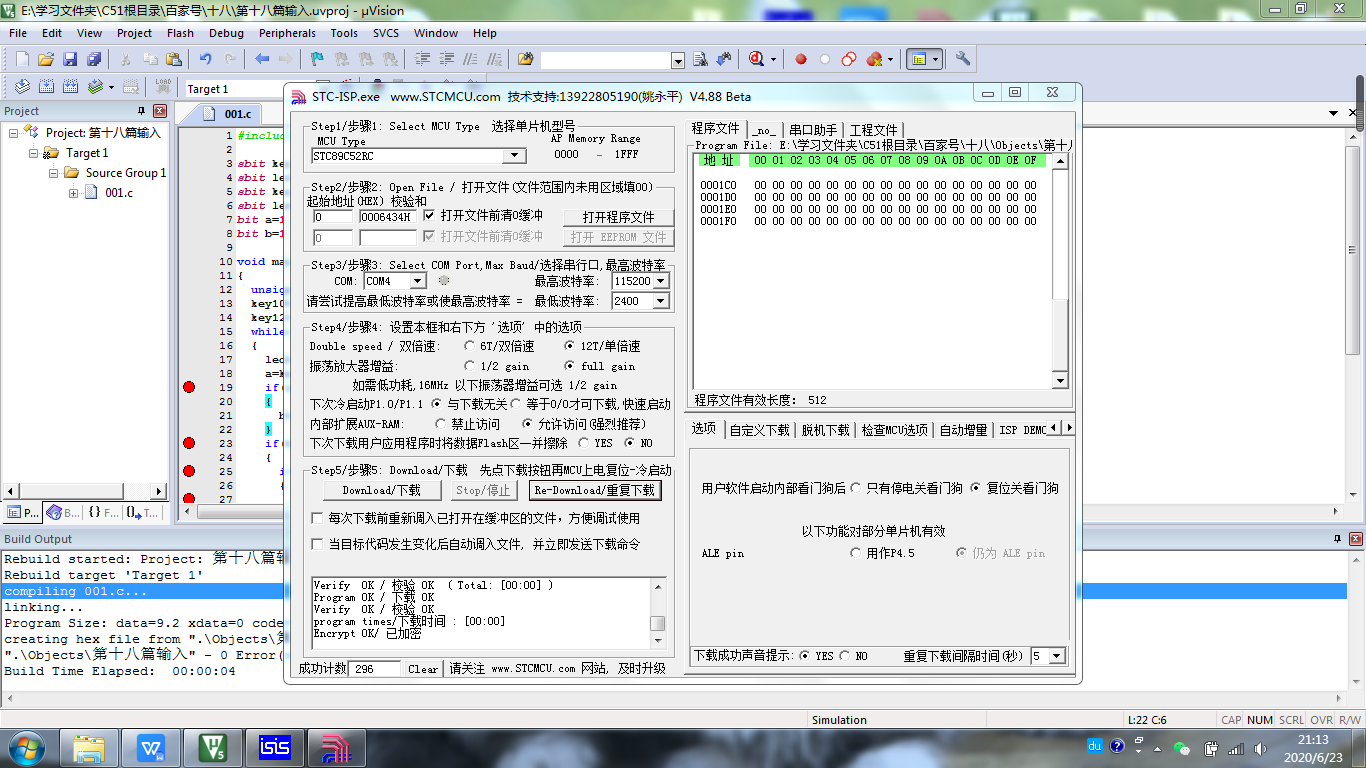Open the max baud rate dropdown showing 115200
1366x768 pixels.
pos(660,281)
